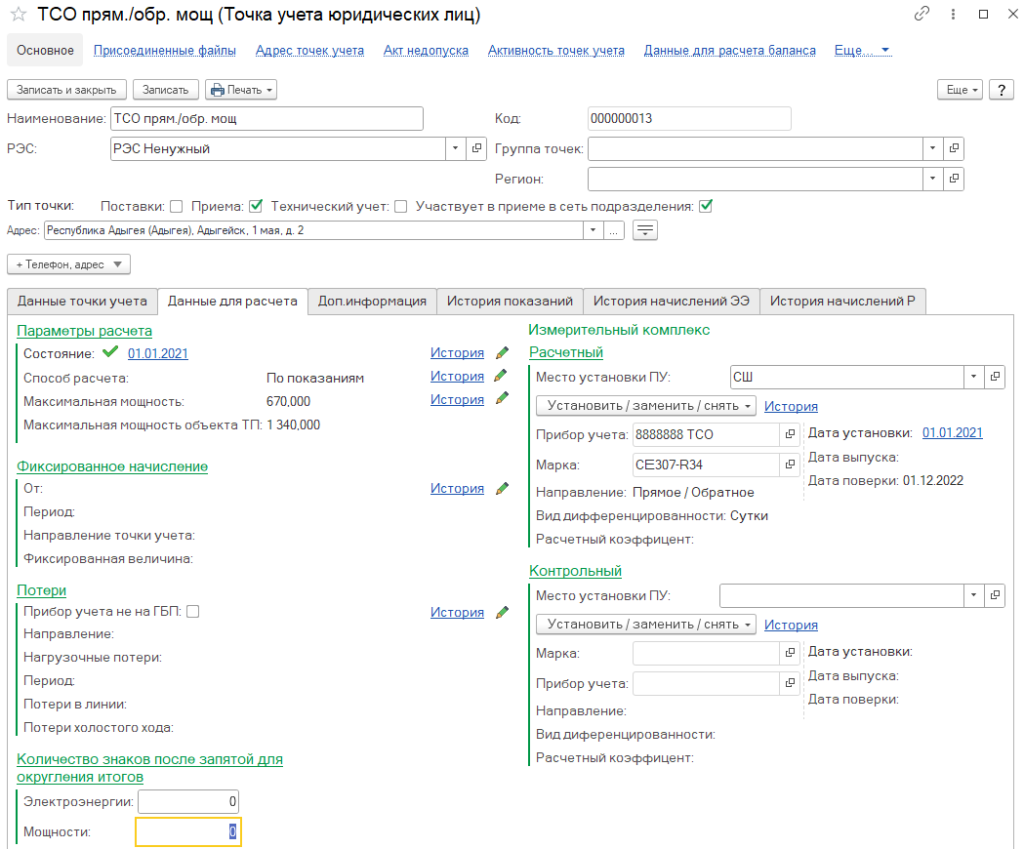Enable the Поставки checkbox
This screenshot has height=849, width=1024.
point(176,207)
